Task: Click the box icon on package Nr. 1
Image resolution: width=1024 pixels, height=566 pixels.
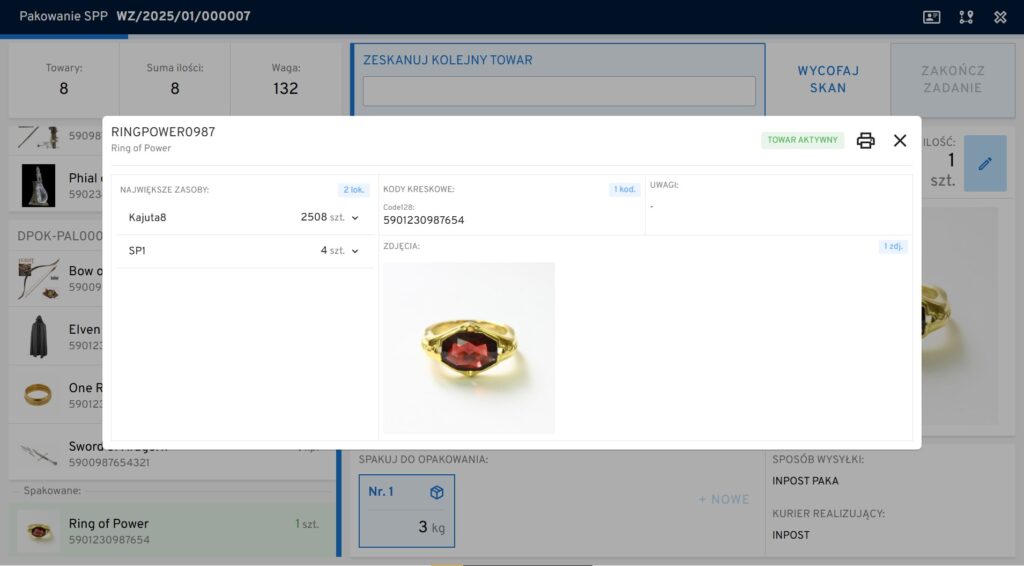Action: point(436,492)
